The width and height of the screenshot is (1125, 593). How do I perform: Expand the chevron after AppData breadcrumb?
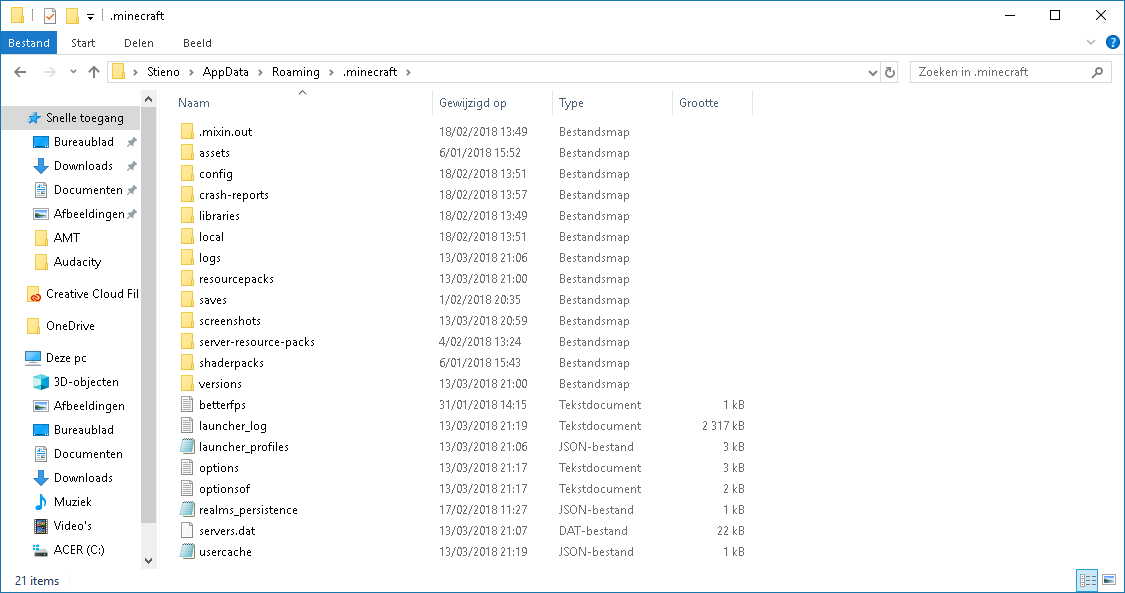(261, 72)
